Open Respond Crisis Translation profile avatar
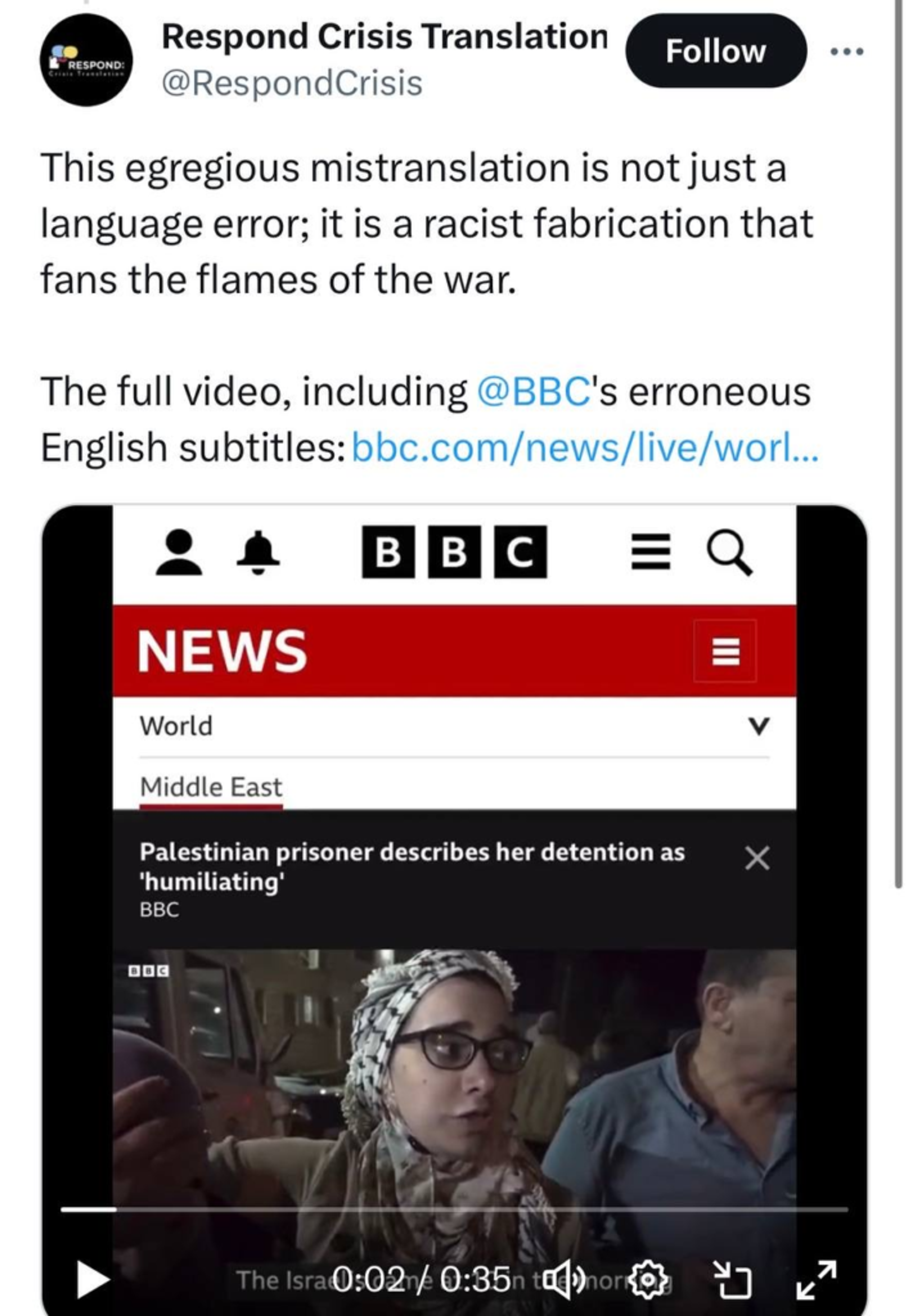The height and width of the screenshot is (1316, 909). pos(87,60)
